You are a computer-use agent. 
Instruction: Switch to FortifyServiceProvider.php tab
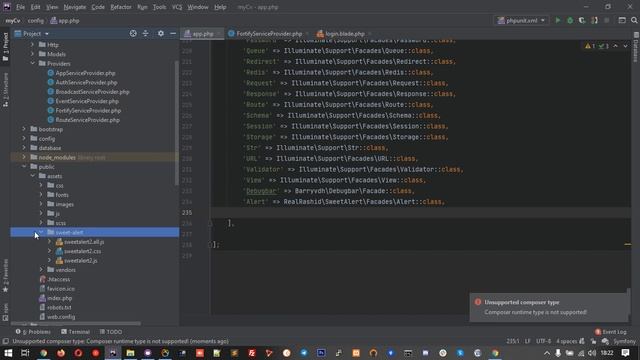269,34
